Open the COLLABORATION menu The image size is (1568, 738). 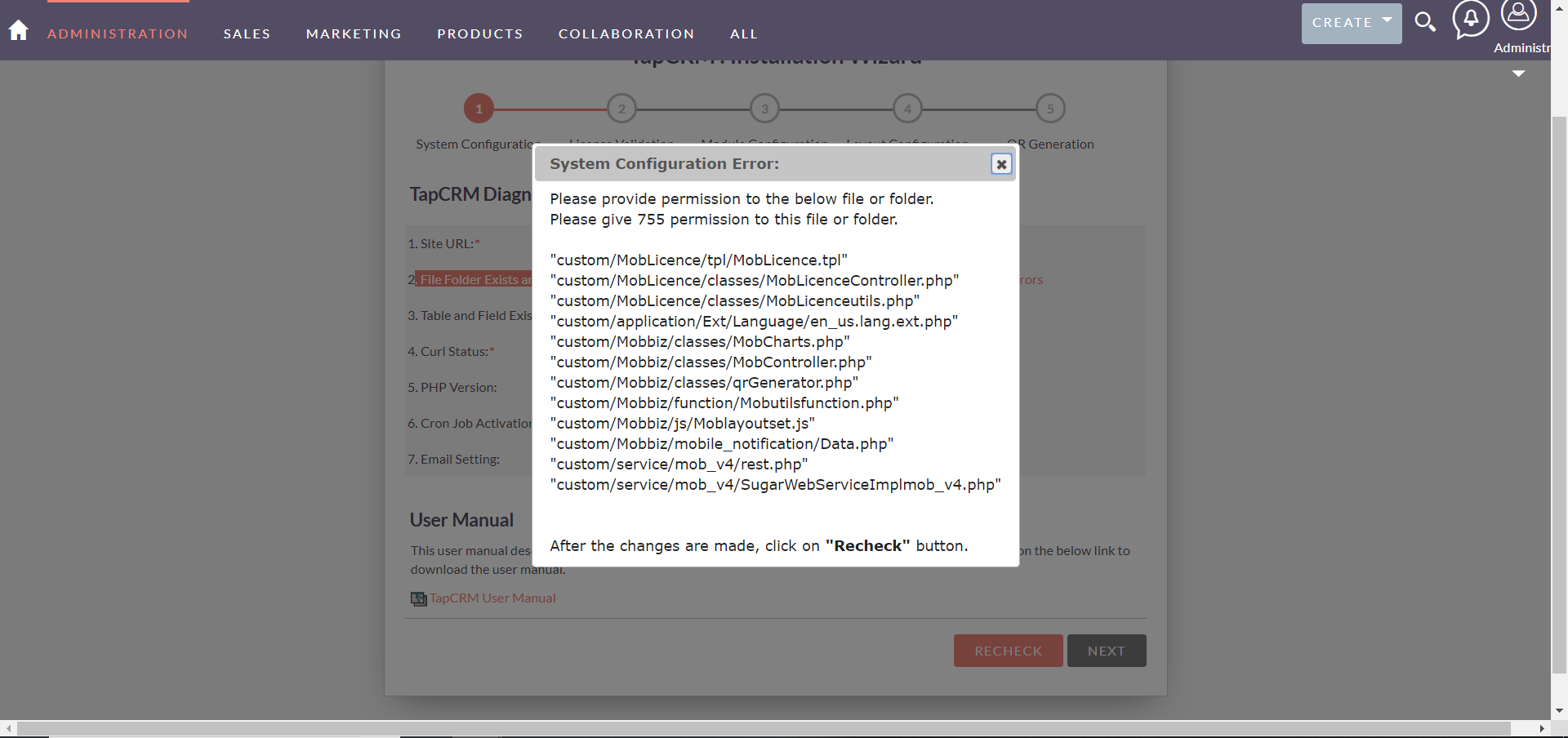coord(626,33)
